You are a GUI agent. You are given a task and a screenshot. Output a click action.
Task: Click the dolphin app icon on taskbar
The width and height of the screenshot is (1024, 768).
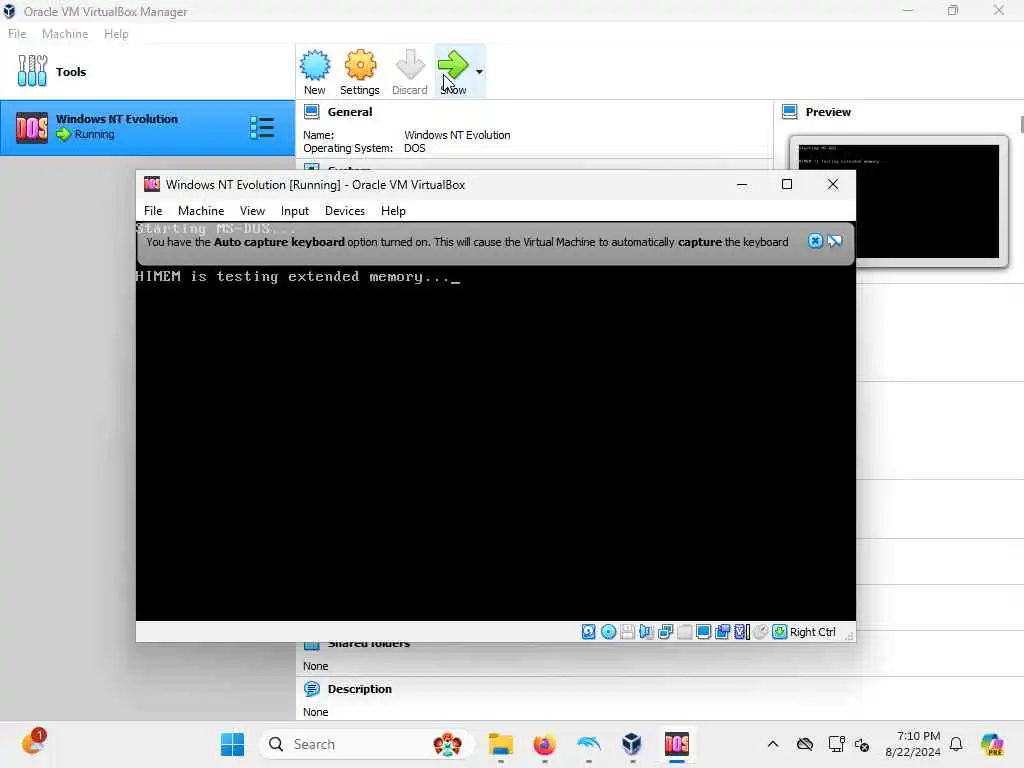(x=588, y=744)
